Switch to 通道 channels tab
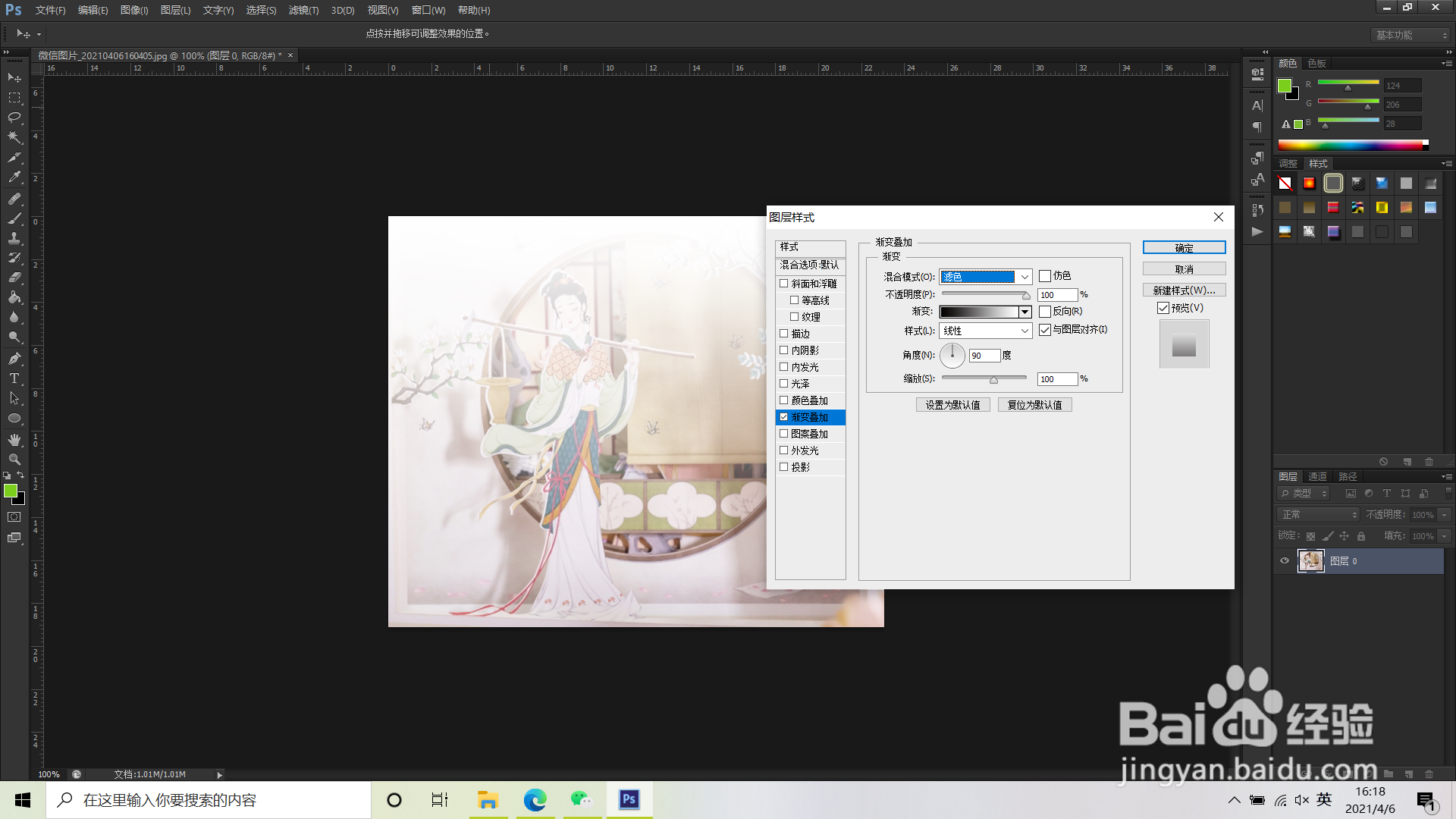The height and width of the screenshot is (819, 1456). click(x=1317, y=477)
